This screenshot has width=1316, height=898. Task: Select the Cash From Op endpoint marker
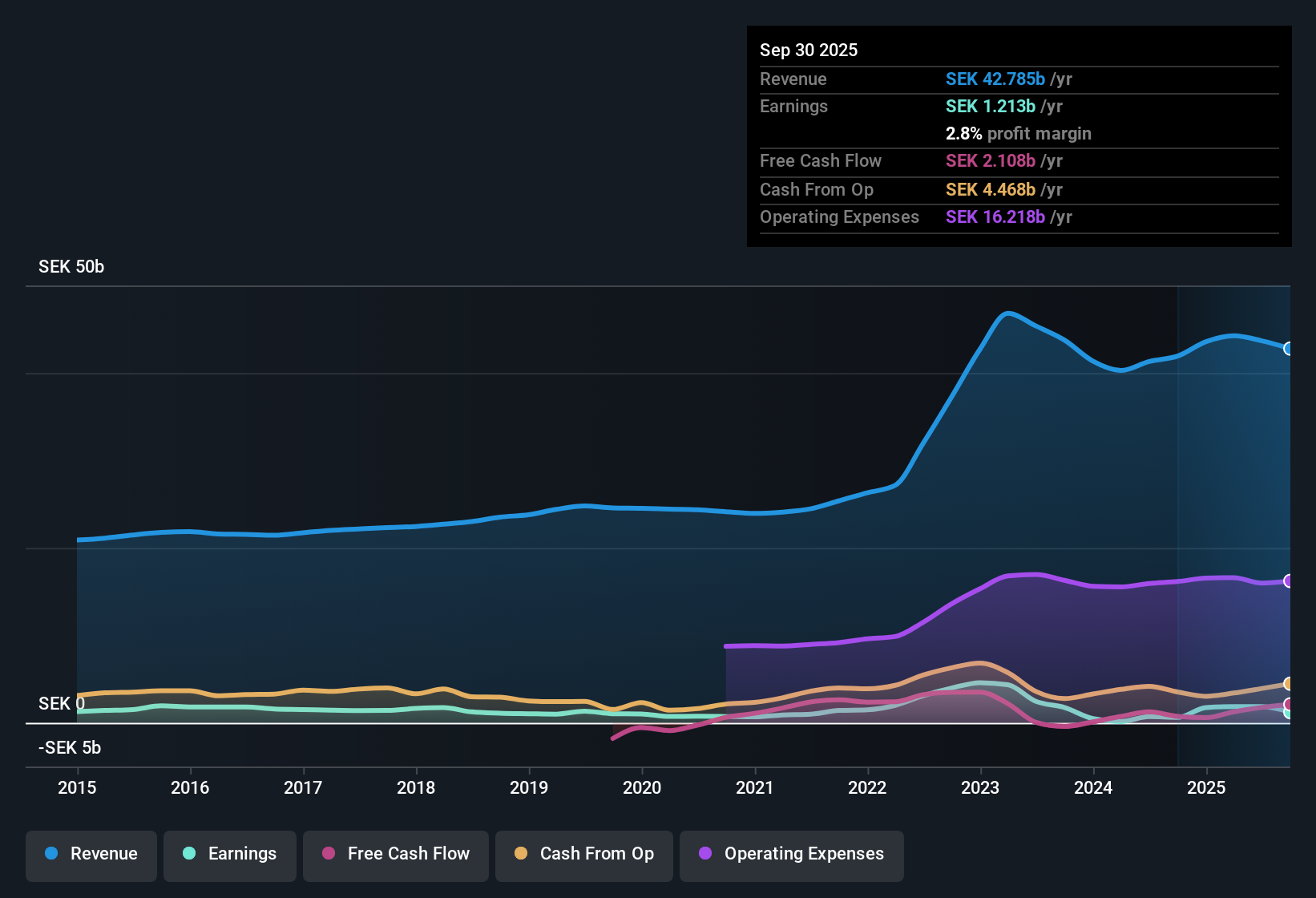tap(1289, 684)
